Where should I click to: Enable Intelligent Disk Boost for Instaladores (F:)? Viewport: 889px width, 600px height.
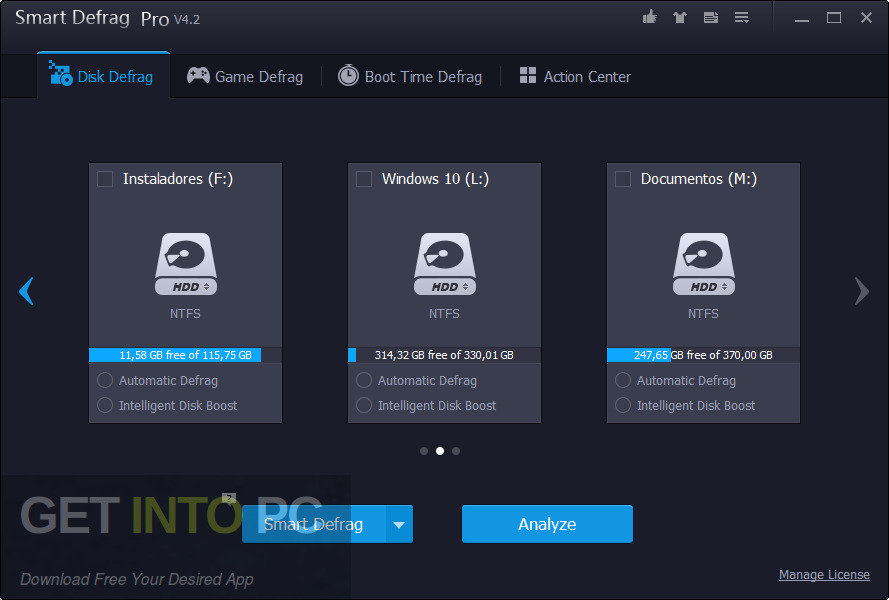tap(105, 405)
